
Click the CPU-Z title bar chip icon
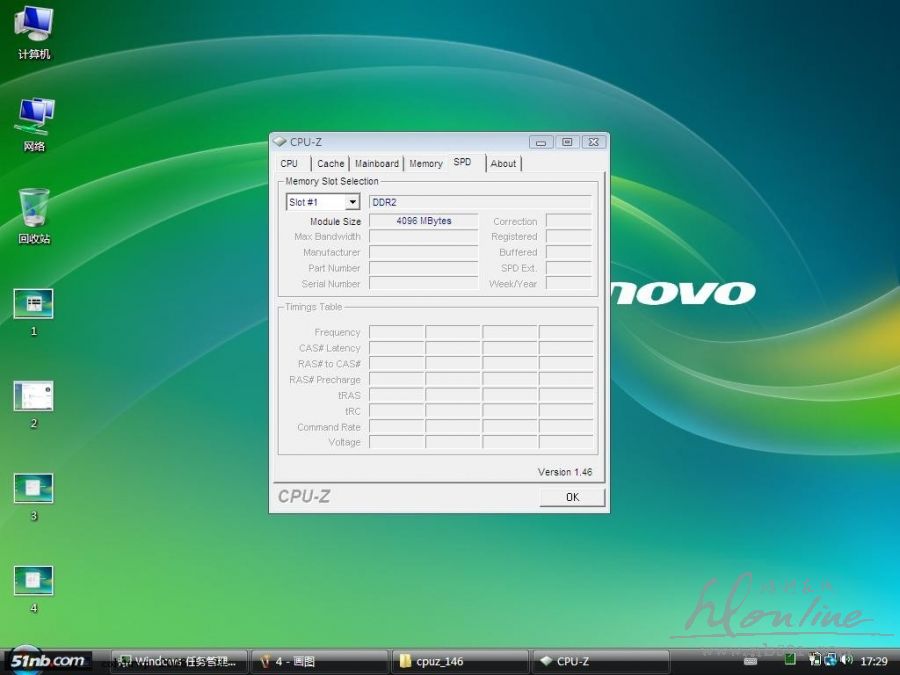pos(279,142)
